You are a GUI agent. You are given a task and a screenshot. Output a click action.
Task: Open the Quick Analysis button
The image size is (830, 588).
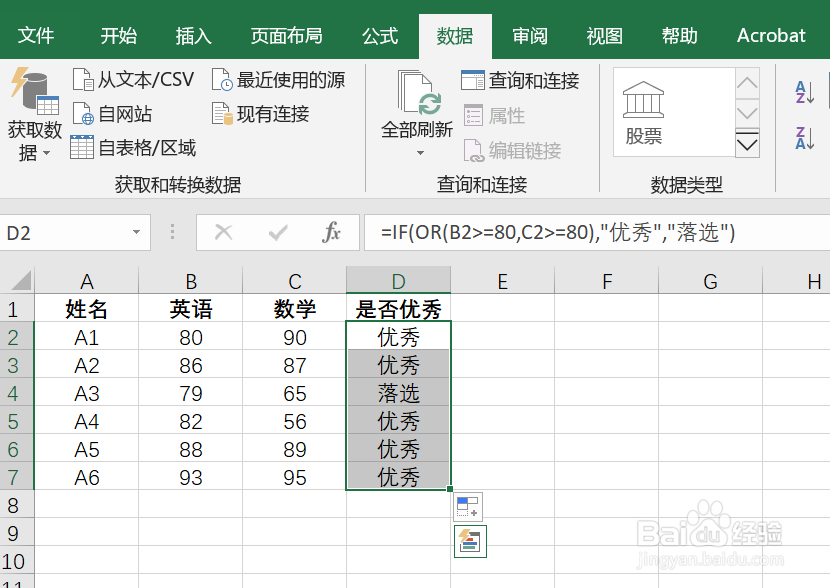(470, 541)
